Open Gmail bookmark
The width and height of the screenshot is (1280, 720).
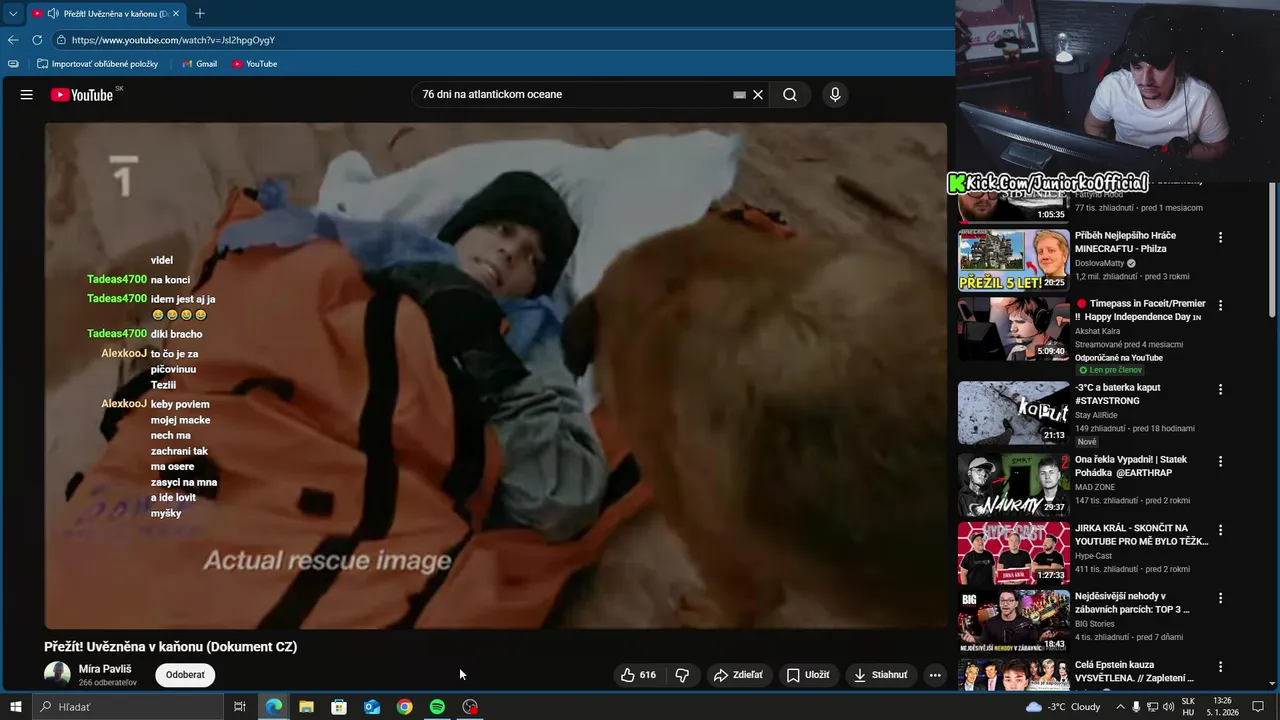200,64
